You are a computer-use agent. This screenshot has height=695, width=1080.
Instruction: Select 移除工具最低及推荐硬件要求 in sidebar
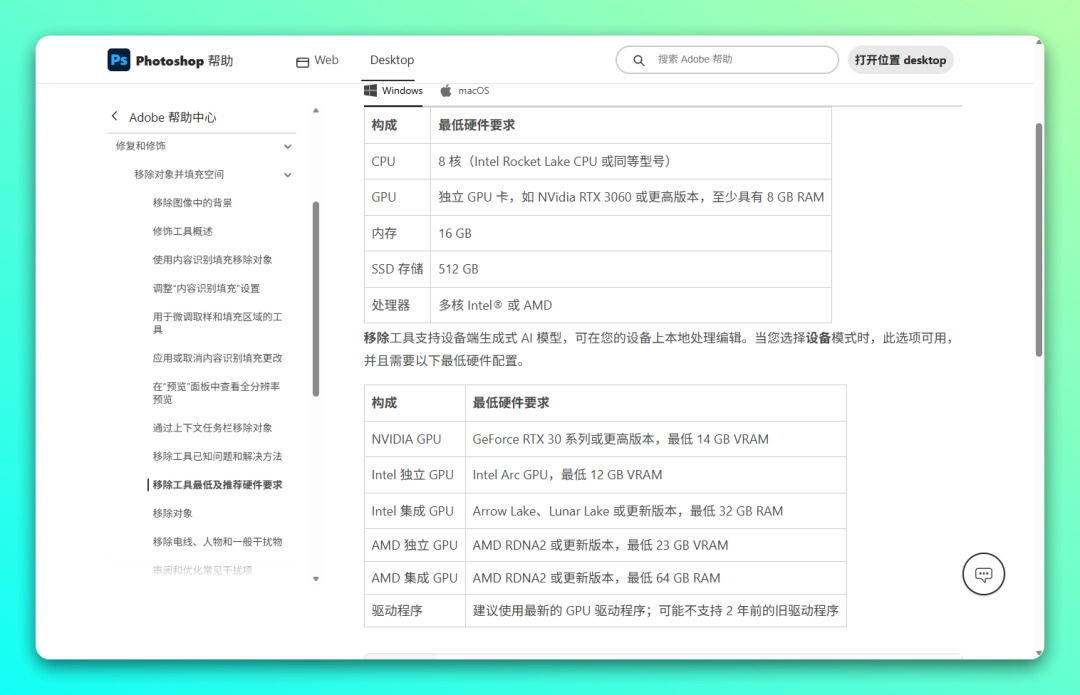coord(217,485)
